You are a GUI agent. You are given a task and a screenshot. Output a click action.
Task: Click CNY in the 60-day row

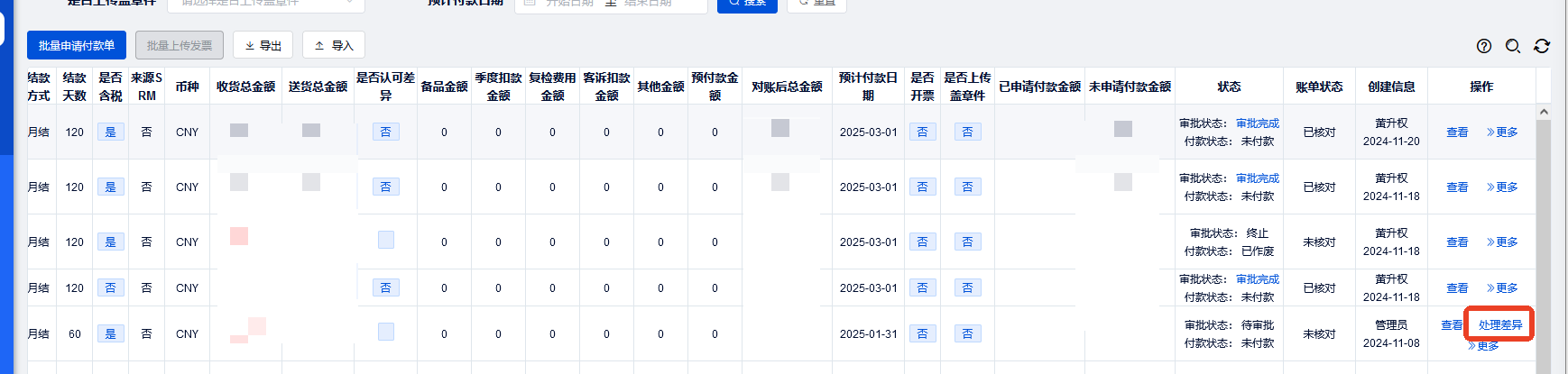(187, 334)
